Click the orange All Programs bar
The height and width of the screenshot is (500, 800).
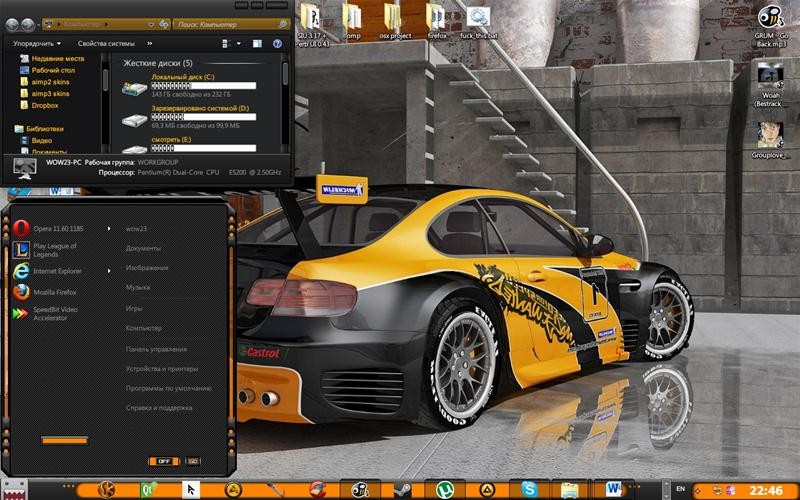[64, 440]
